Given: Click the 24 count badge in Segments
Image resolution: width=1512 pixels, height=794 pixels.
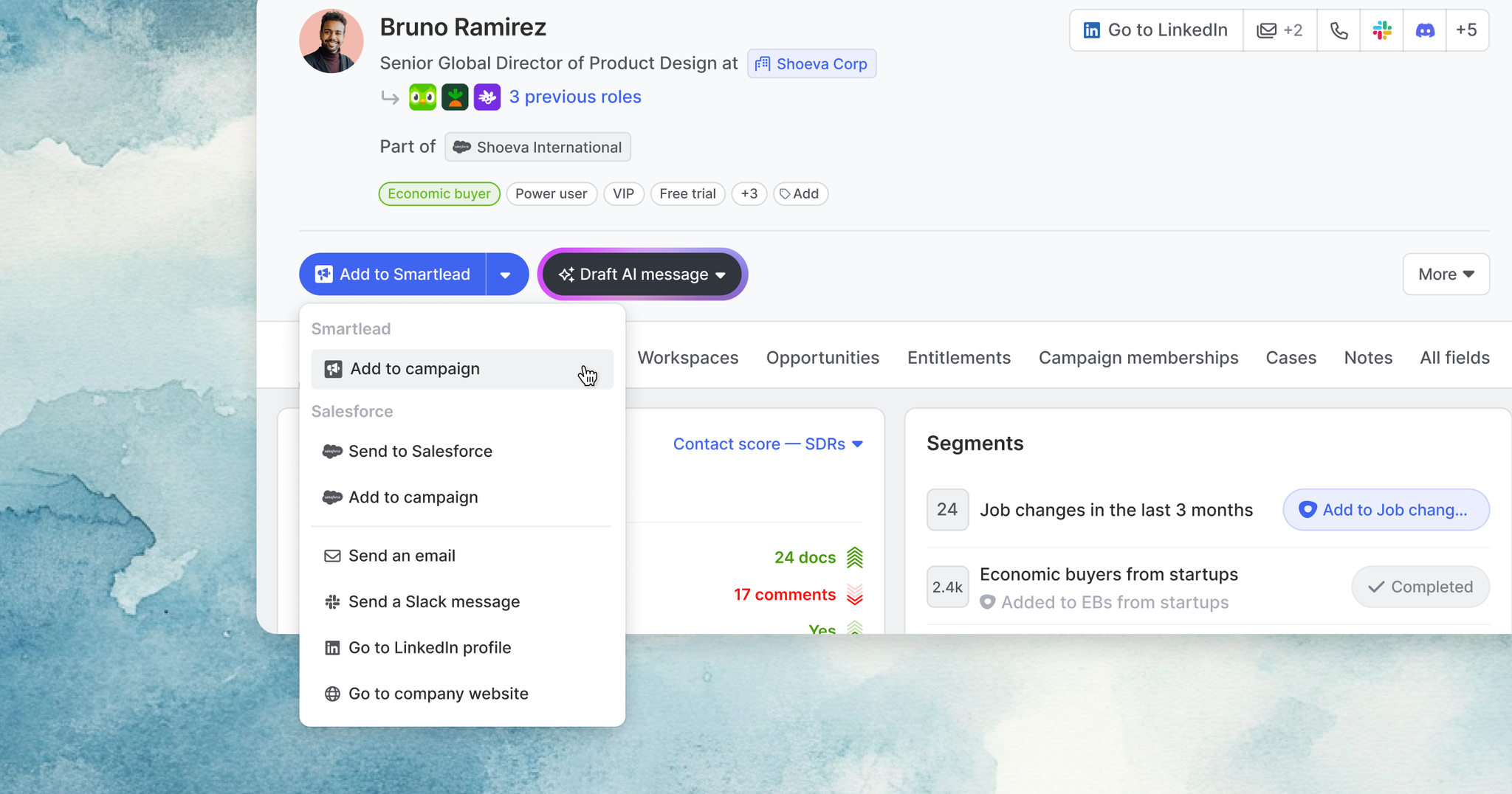Looking at the screenshot, I should point(947,510).
